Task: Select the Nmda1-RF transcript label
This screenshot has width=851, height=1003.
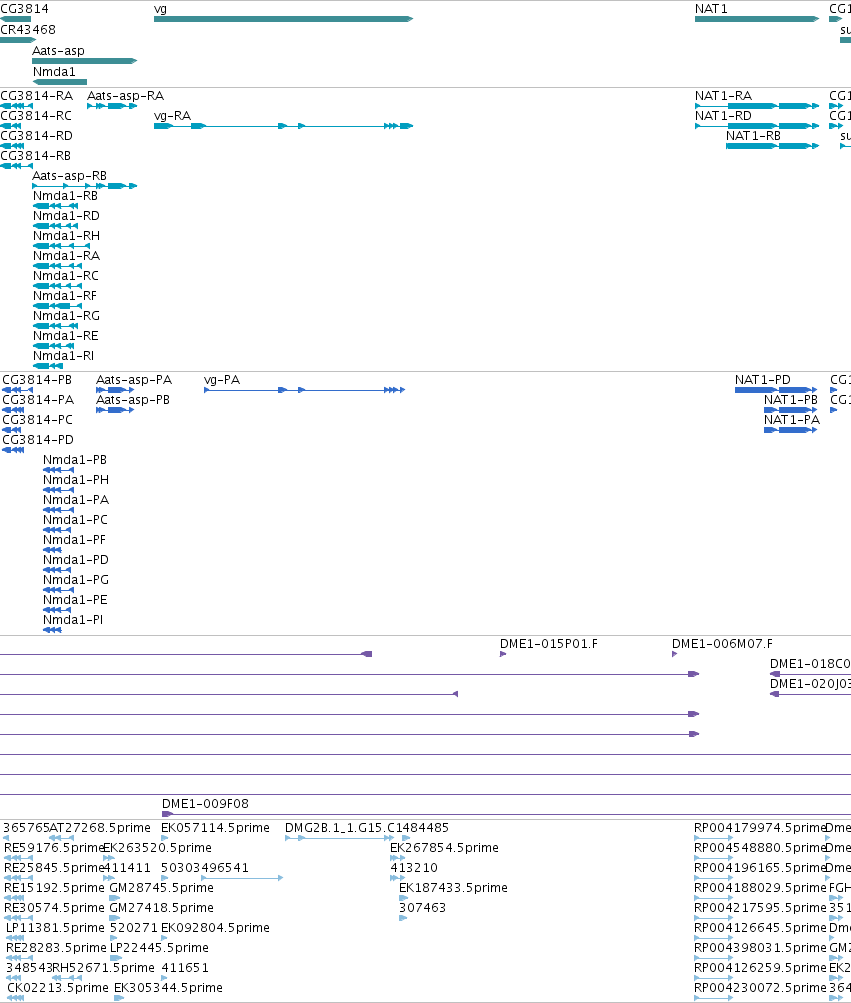Action: pos(65,296)
